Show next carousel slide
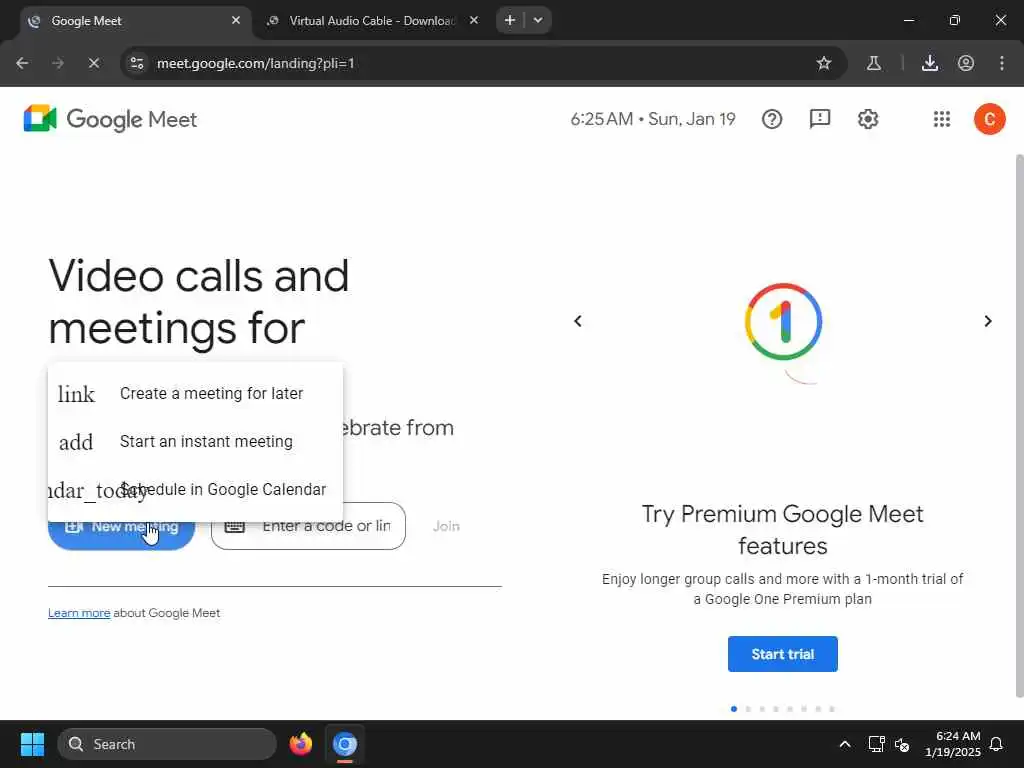Image resolution: width=1024 pixels, height=768 pixels. tap(988, 321)
